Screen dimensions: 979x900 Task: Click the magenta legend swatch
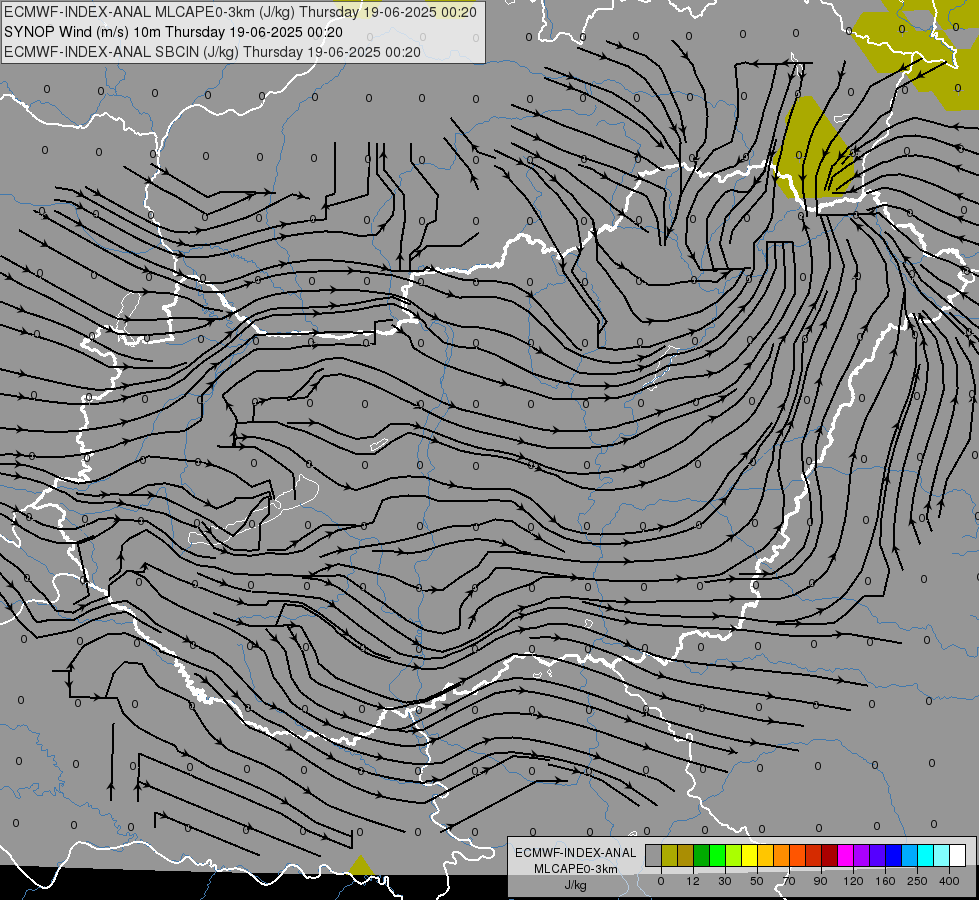845,856
